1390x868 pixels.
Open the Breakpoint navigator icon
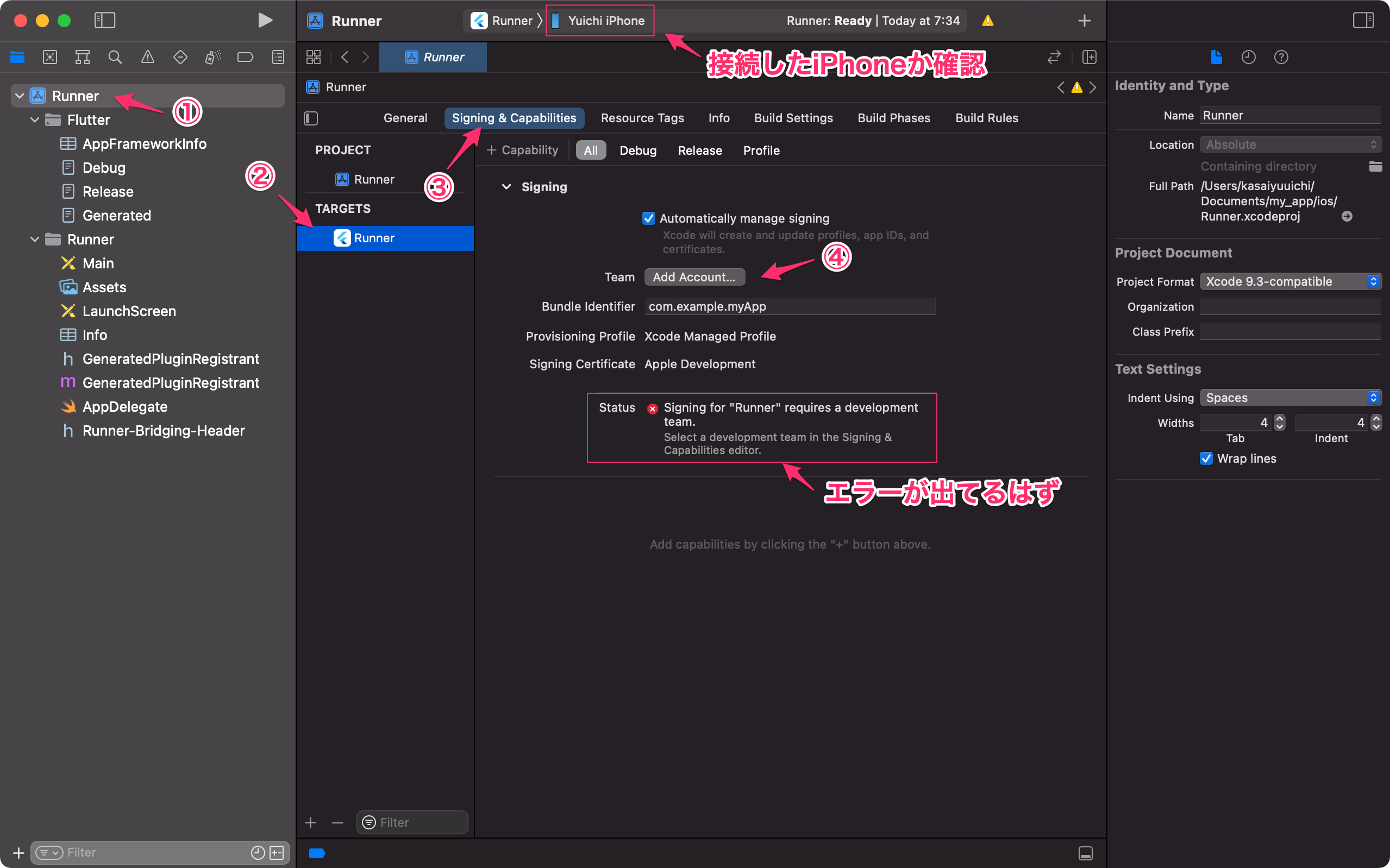(245, 57)
